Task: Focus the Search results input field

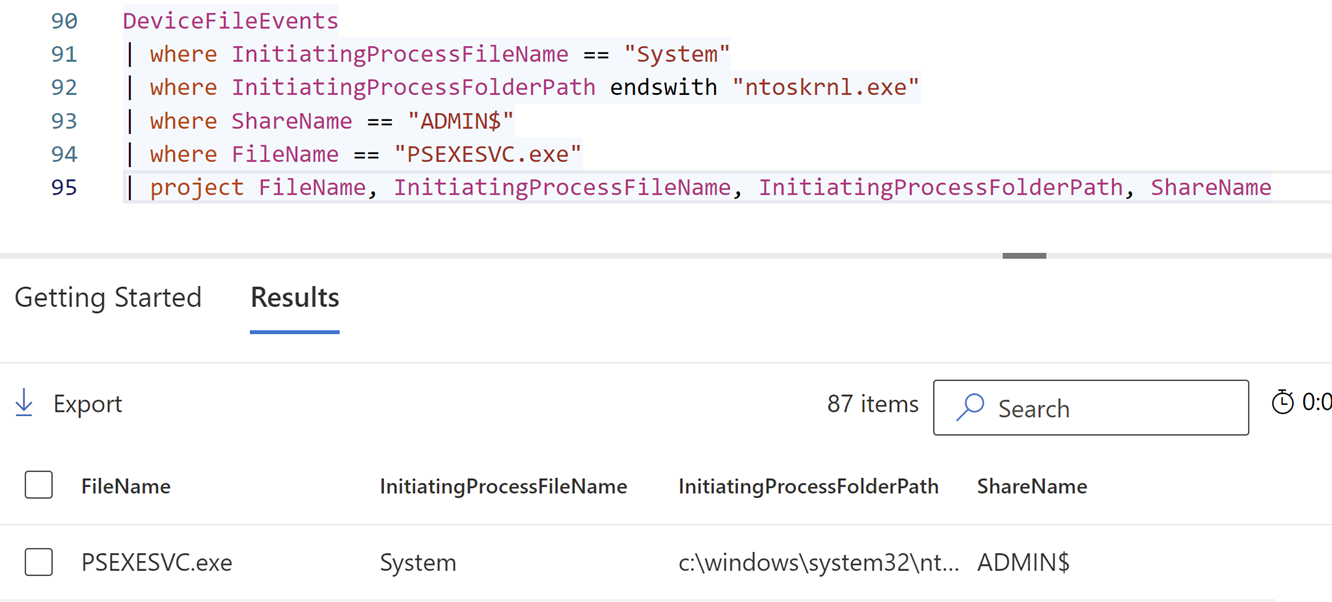Action: (1110, 408)
